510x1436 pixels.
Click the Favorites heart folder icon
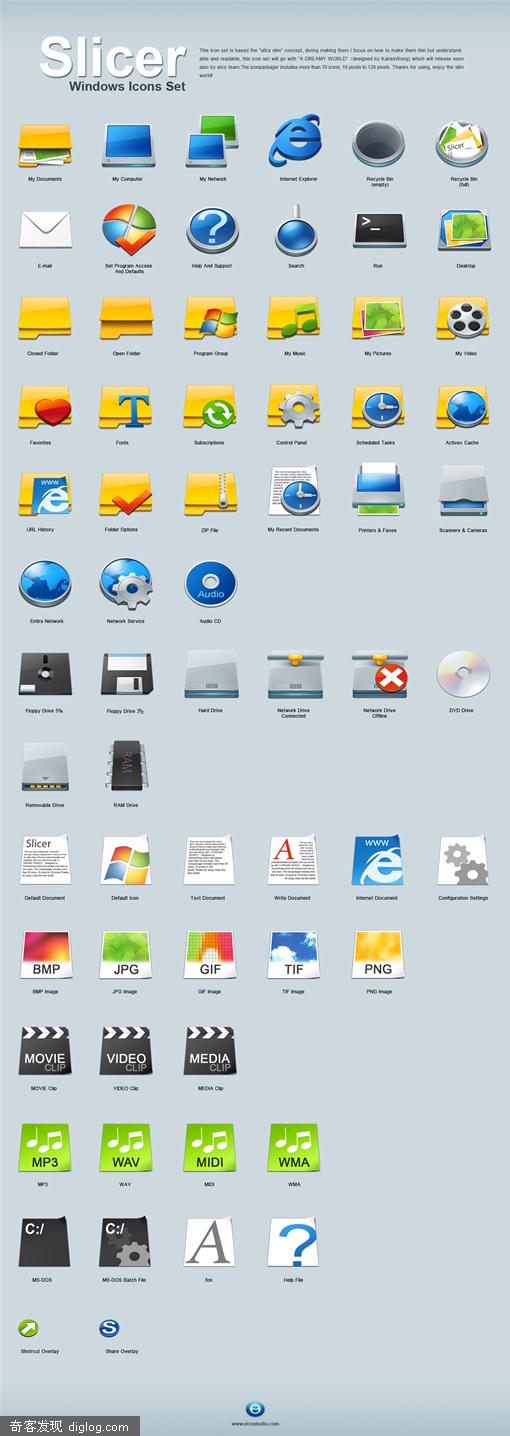[45, 408]
